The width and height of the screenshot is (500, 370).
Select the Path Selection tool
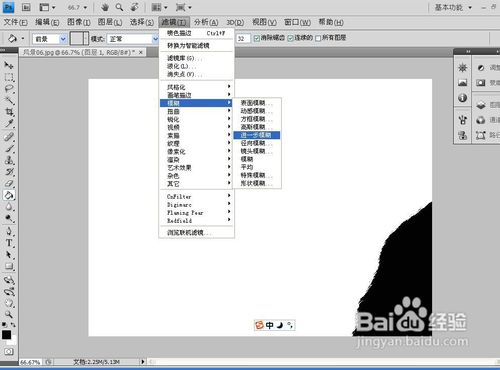(x=9, y=255)
